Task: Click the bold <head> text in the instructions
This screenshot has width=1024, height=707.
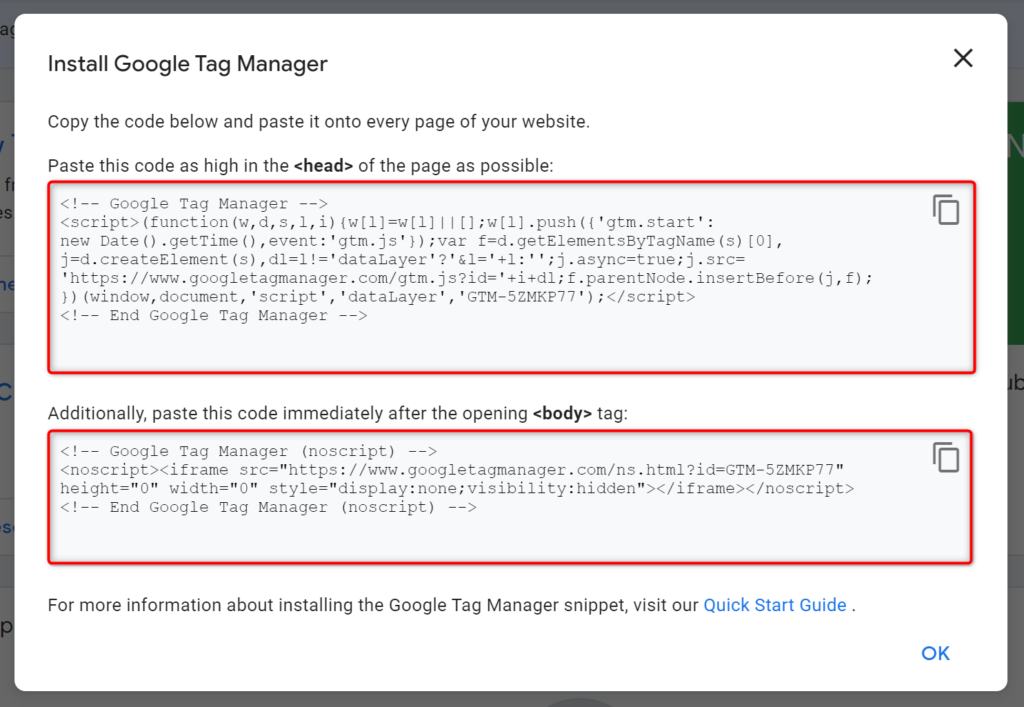Action: click(323, 166)
